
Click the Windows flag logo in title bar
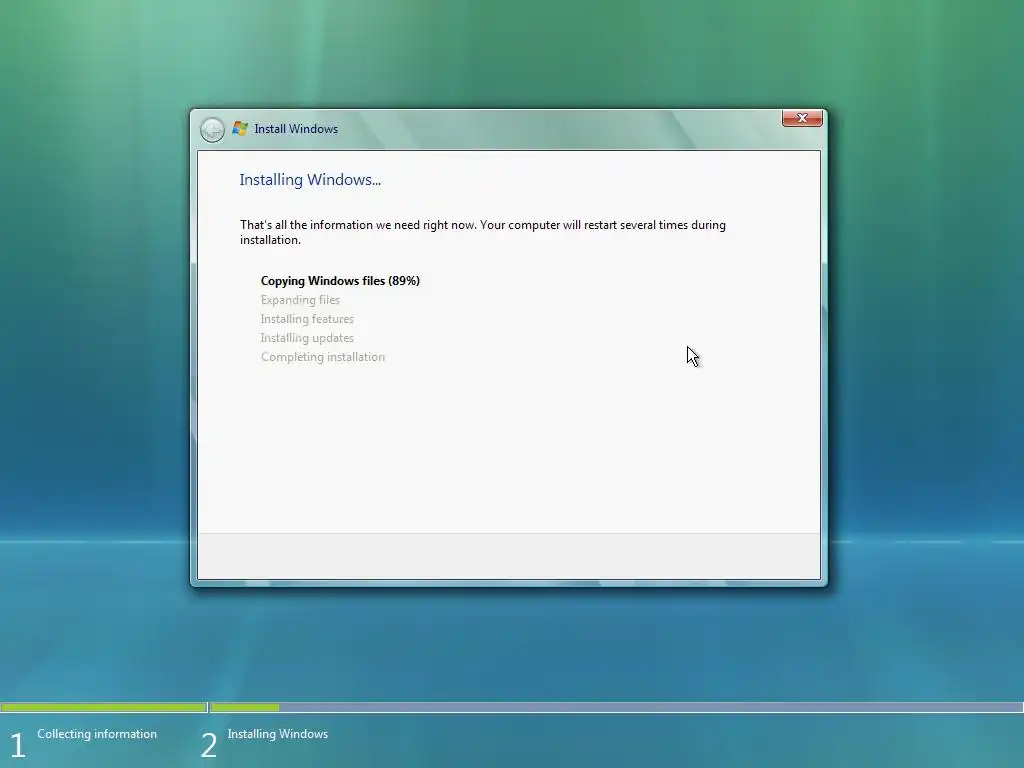(240, 129)
